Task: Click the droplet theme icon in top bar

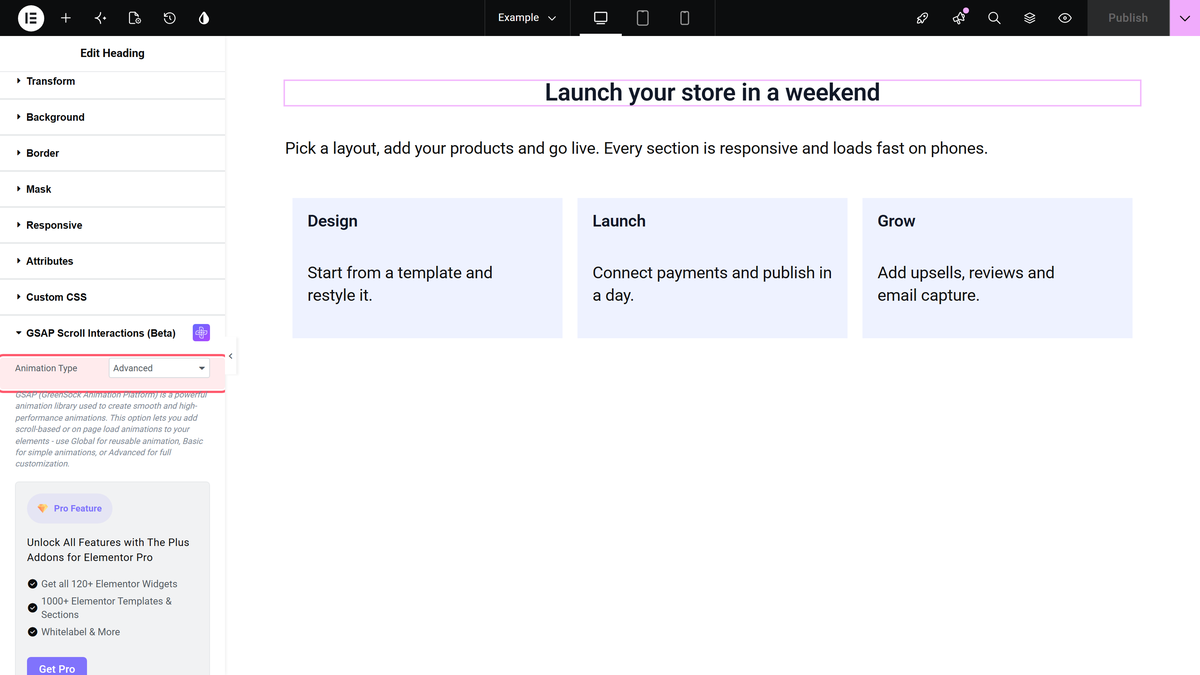Action: tap(204, 18)
